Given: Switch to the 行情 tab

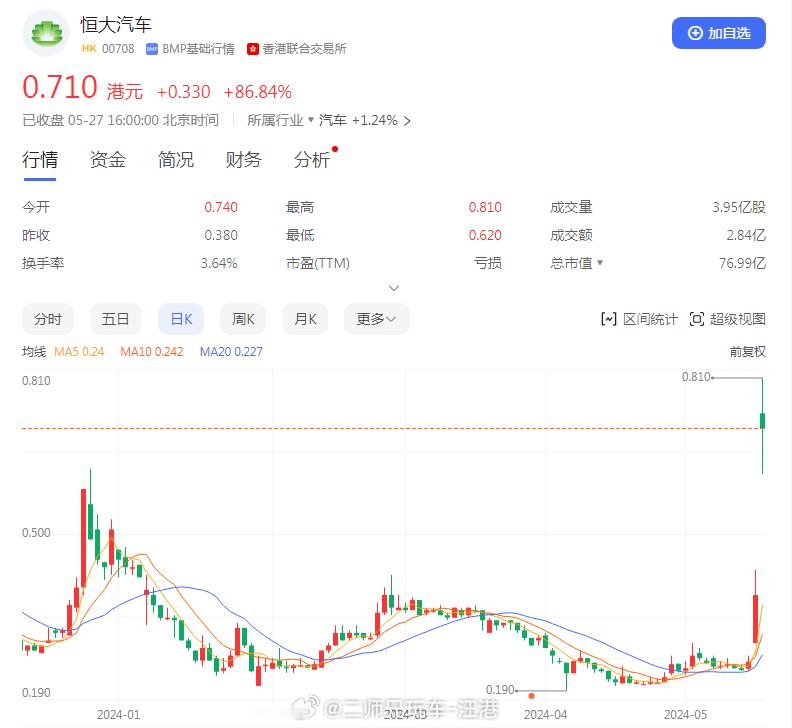Looking at the screenshot, I should 40,160.
